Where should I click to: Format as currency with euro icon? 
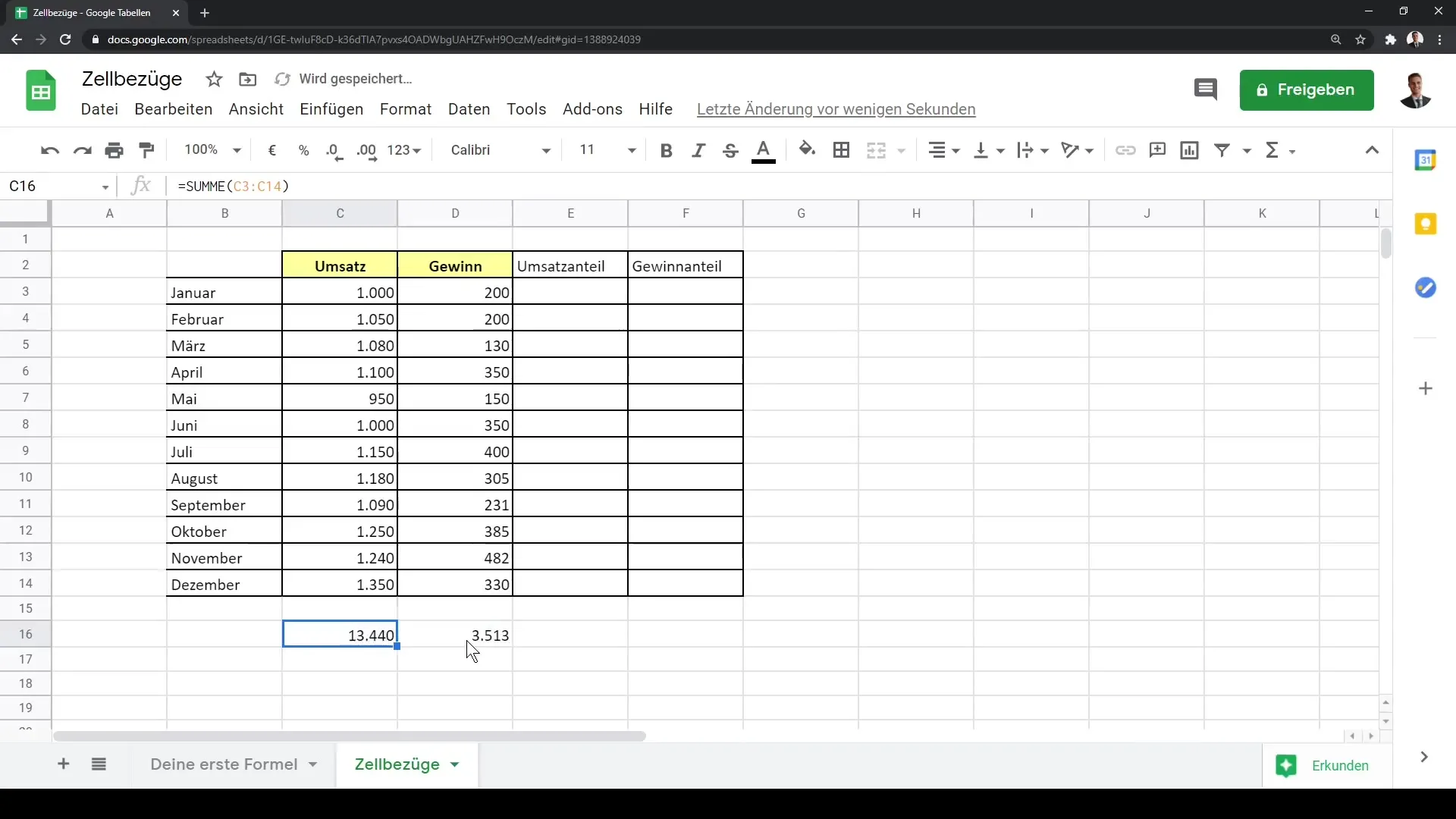pos(272,150)
